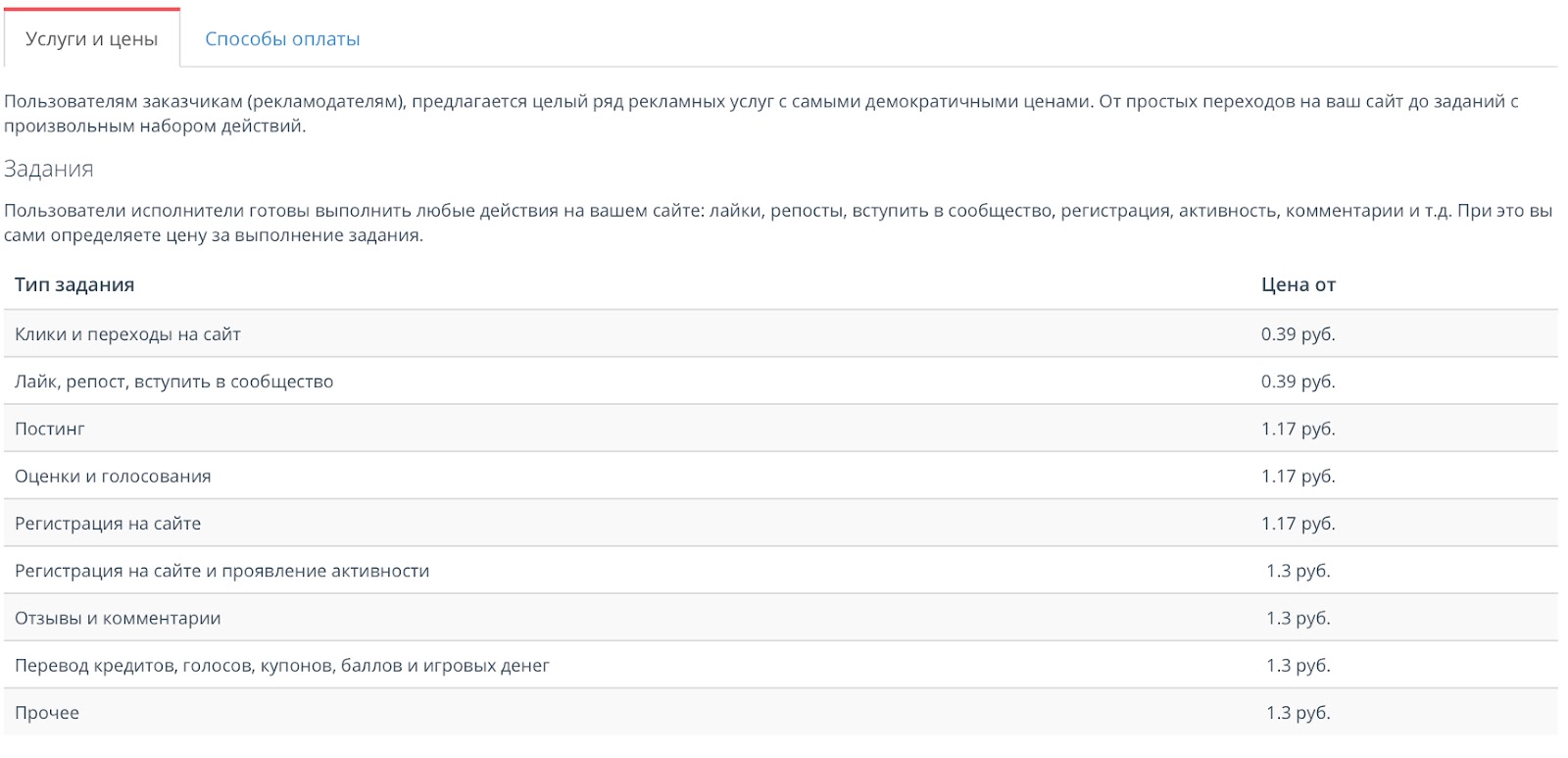Select the Клики и переходы на сайт row
Image resolution: width=1568 pixels, height=758 pixels.
(780, 334)
